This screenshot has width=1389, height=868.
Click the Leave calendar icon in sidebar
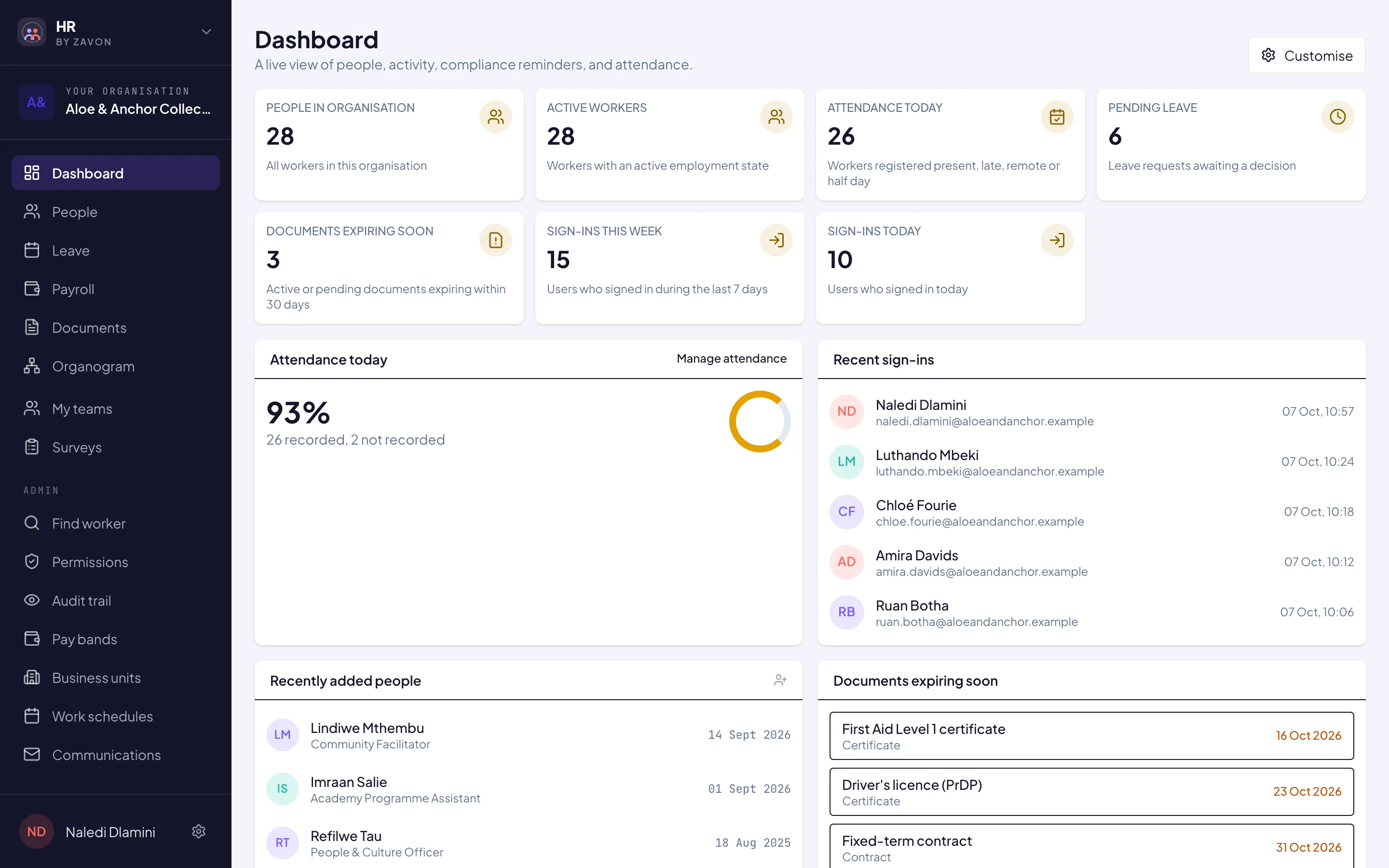(x=31, y=250)
